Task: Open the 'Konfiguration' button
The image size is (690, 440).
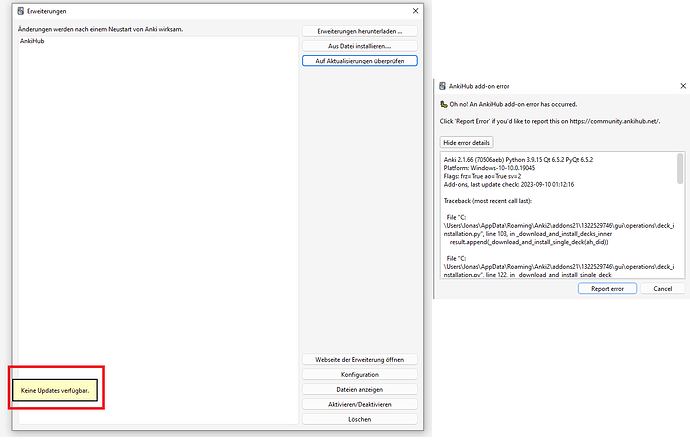Action: pos(360,374)
